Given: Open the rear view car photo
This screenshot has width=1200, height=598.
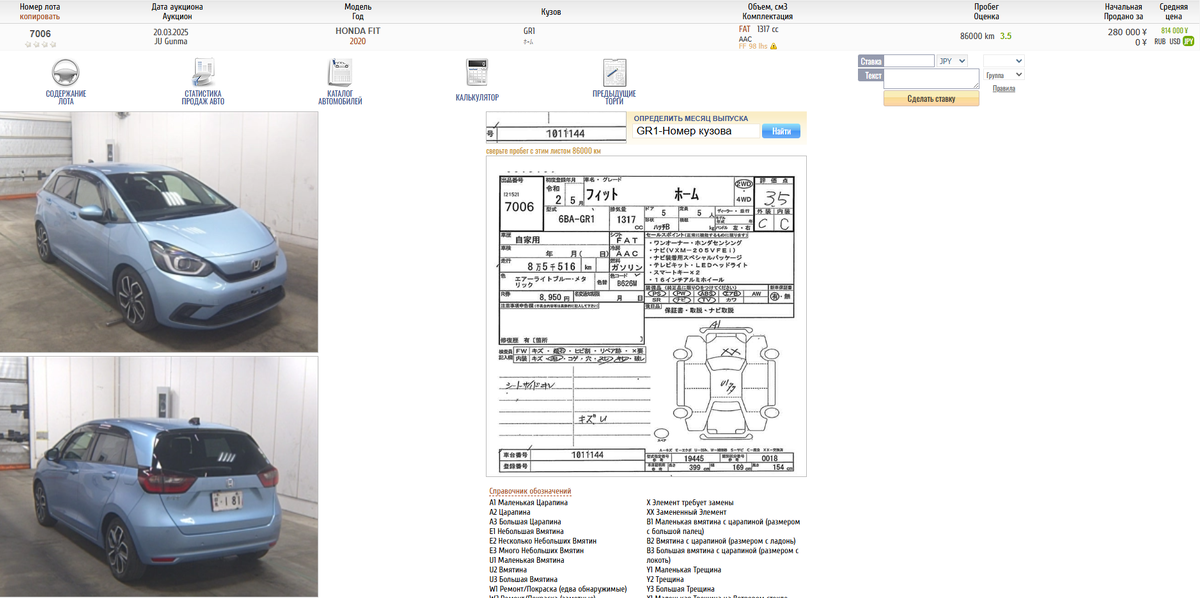Looking at the screenshot, I should pyautogui.click(x=159, y=476).
